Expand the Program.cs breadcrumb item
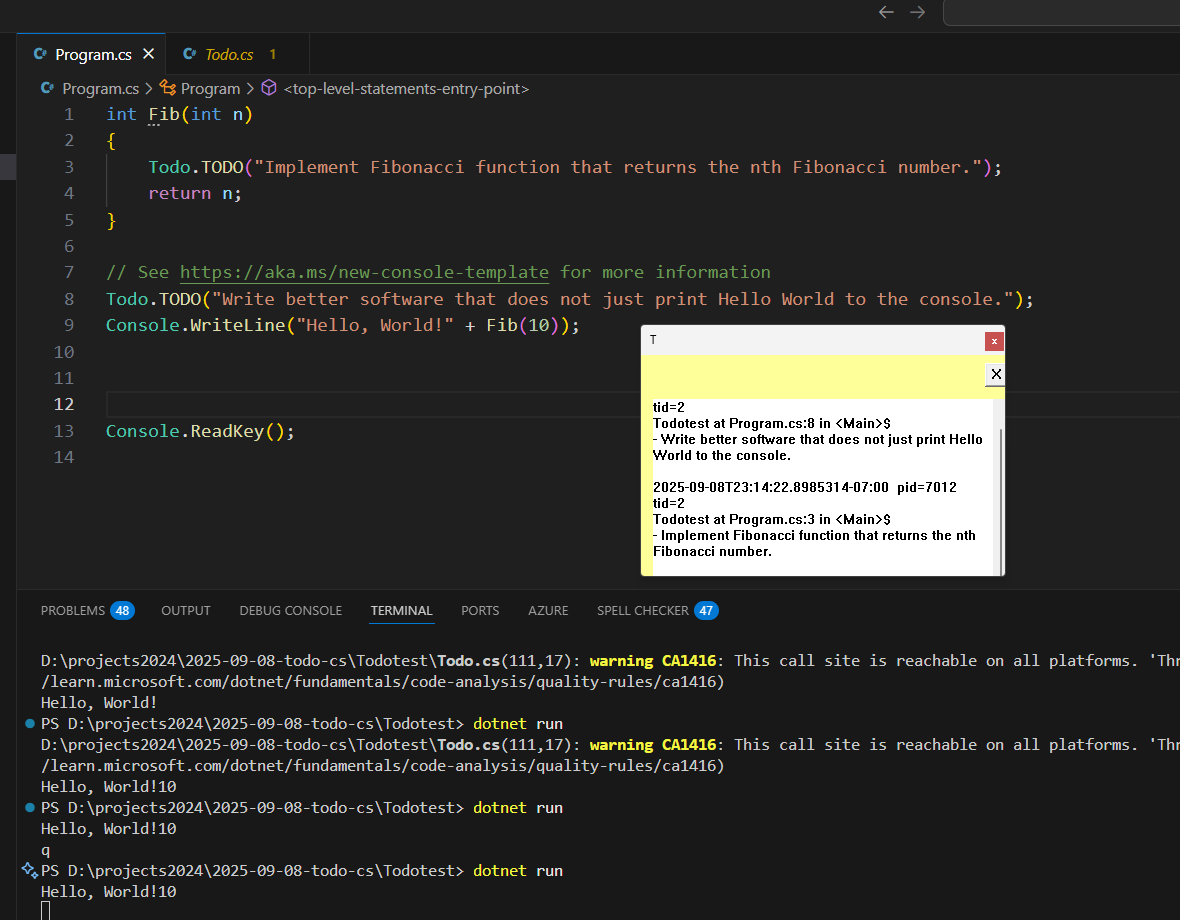Screen dimensions: 1180x920 pyautogui.click(x=100, y=88)
